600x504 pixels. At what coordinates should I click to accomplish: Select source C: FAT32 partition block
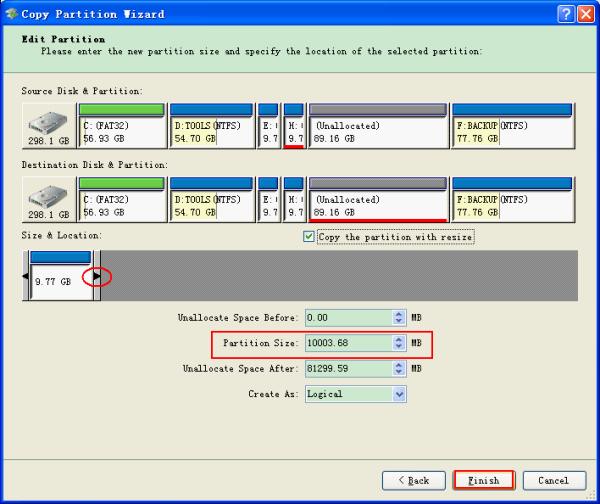121,126
